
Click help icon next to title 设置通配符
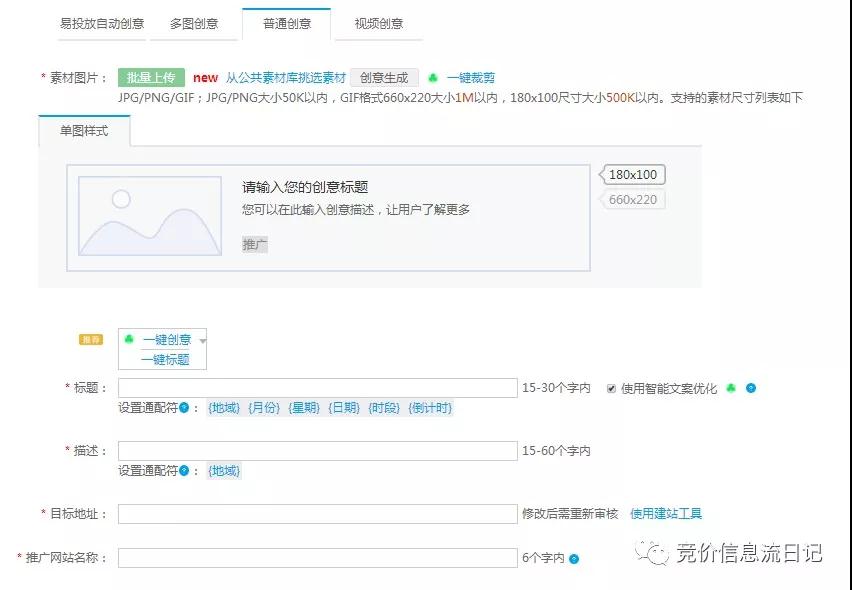(x=184, y=408)
